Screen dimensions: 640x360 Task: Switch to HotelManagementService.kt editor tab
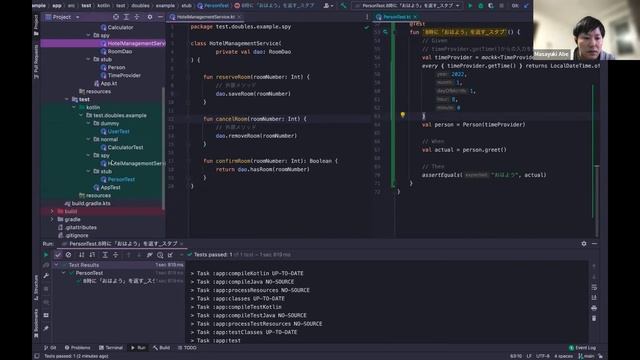point(205,17)
